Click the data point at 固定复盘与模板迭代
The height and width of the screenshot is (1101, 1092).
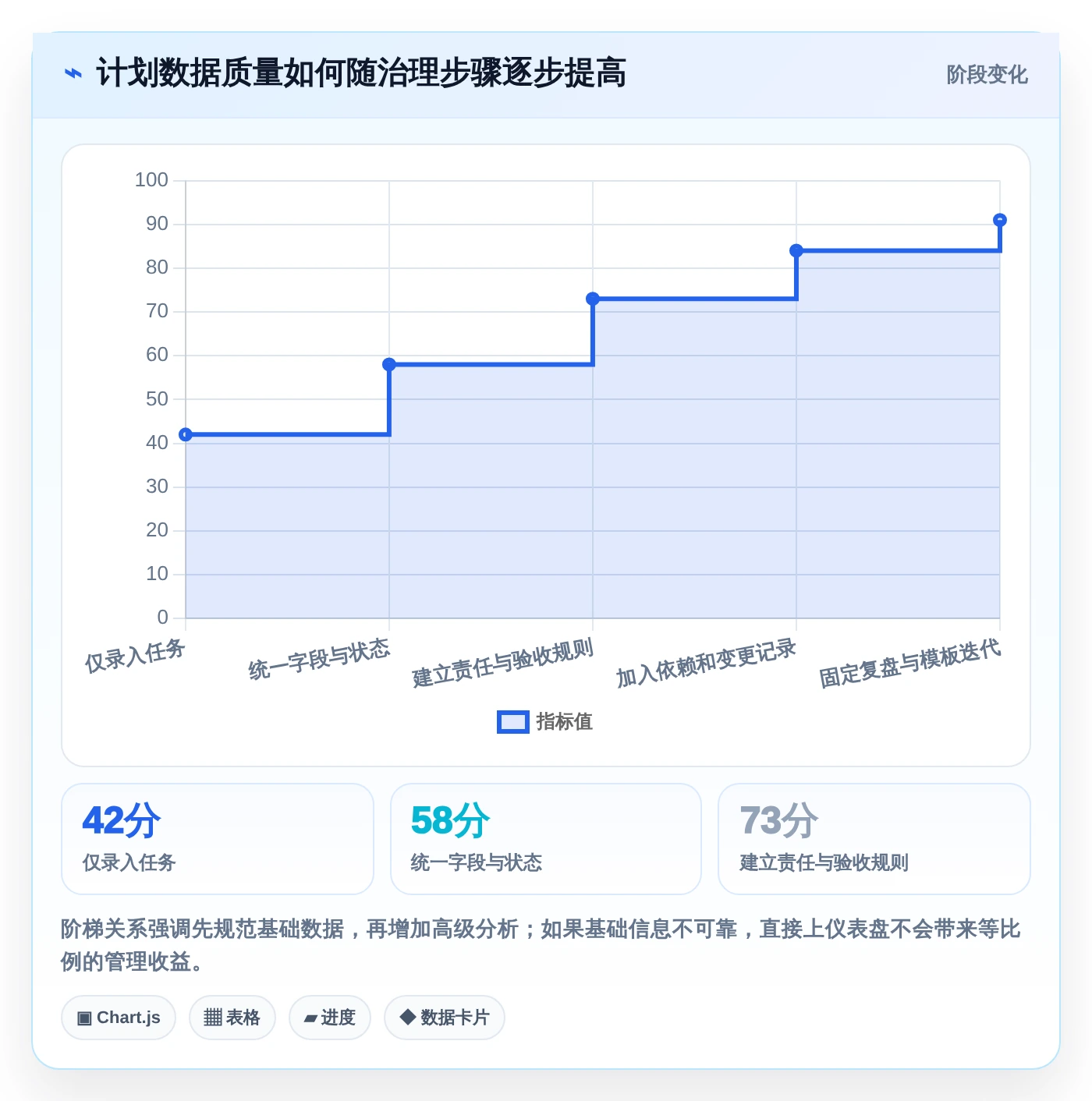[1000, 220]
